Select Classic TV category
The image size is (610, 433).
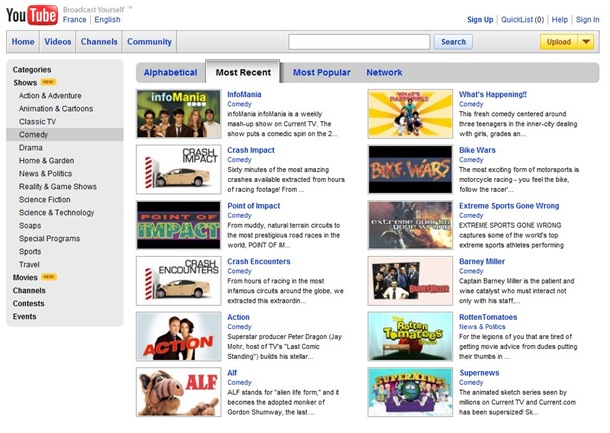(37, 122)
